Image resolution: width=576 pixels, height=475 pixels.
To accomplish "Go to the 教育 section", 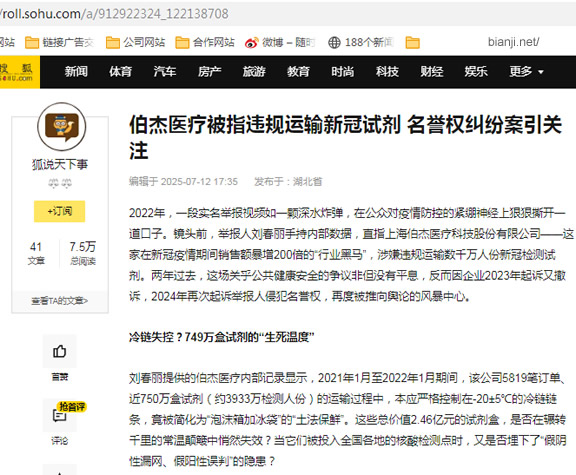I will click(298, 72).
